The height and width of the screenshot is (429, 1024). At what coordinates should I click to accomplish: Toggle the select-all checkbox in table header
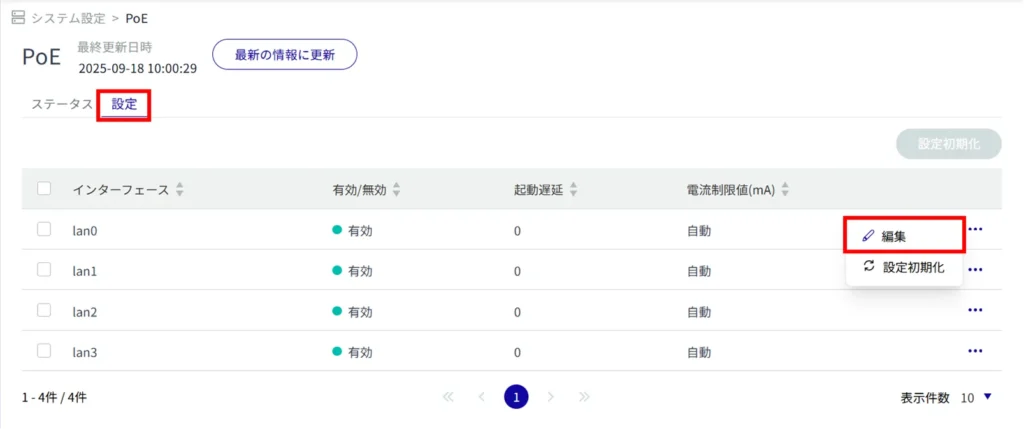click(44, 188)
